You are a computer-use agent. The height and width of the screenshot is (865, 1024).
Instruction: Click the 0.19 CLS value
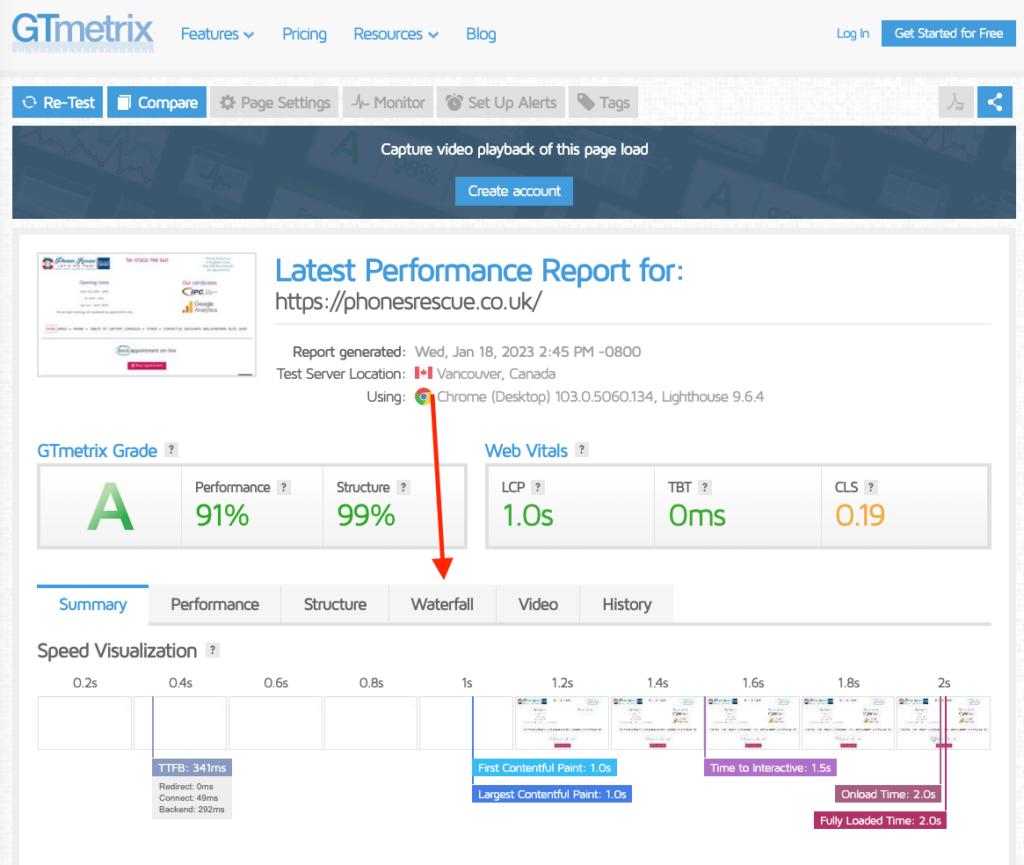pyautogui.click(x=860, y=516)
